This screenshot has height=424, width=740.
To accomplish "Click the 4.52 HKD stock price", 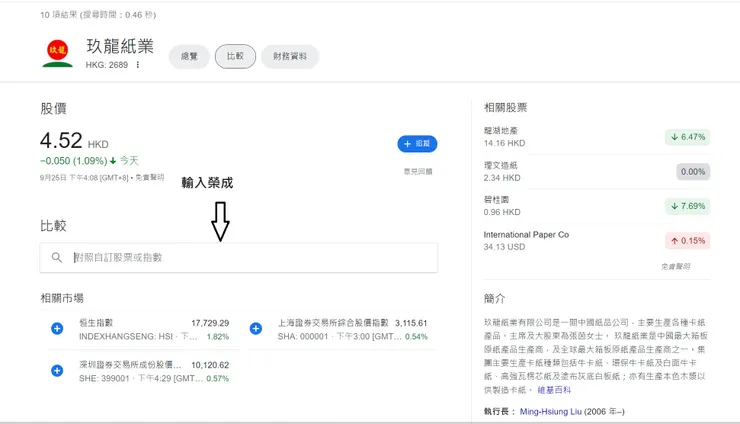I will 75,141.
